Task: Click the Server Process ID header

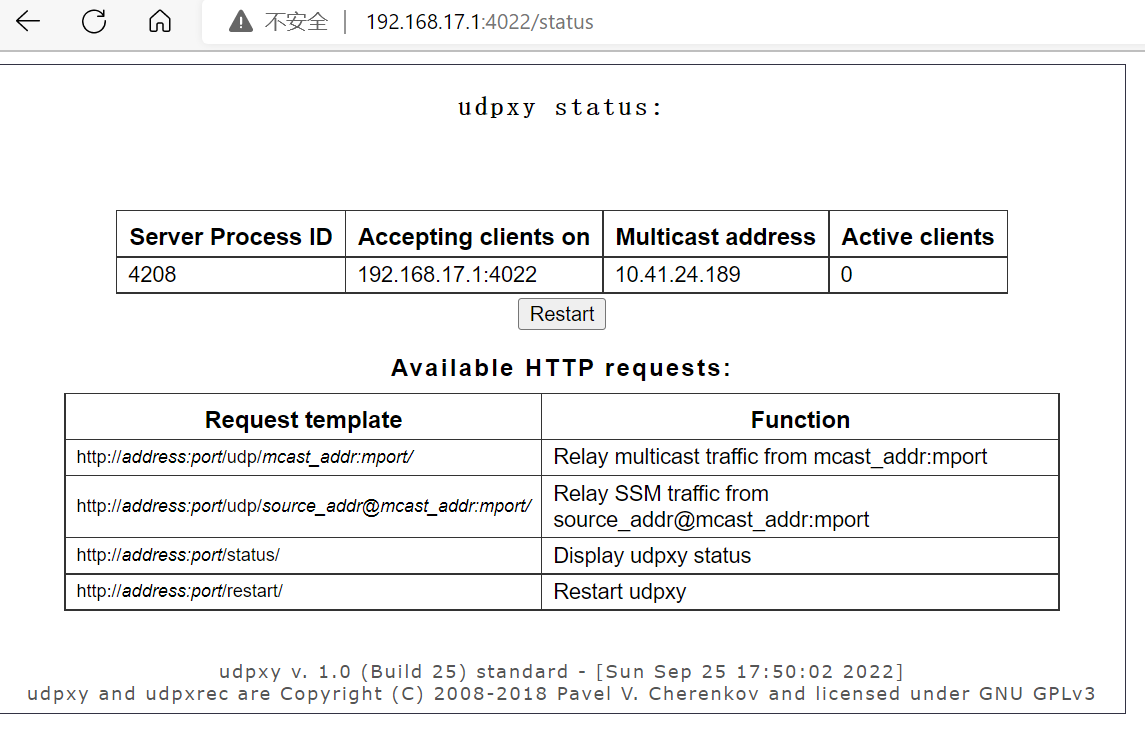Action: pos(231,237)
